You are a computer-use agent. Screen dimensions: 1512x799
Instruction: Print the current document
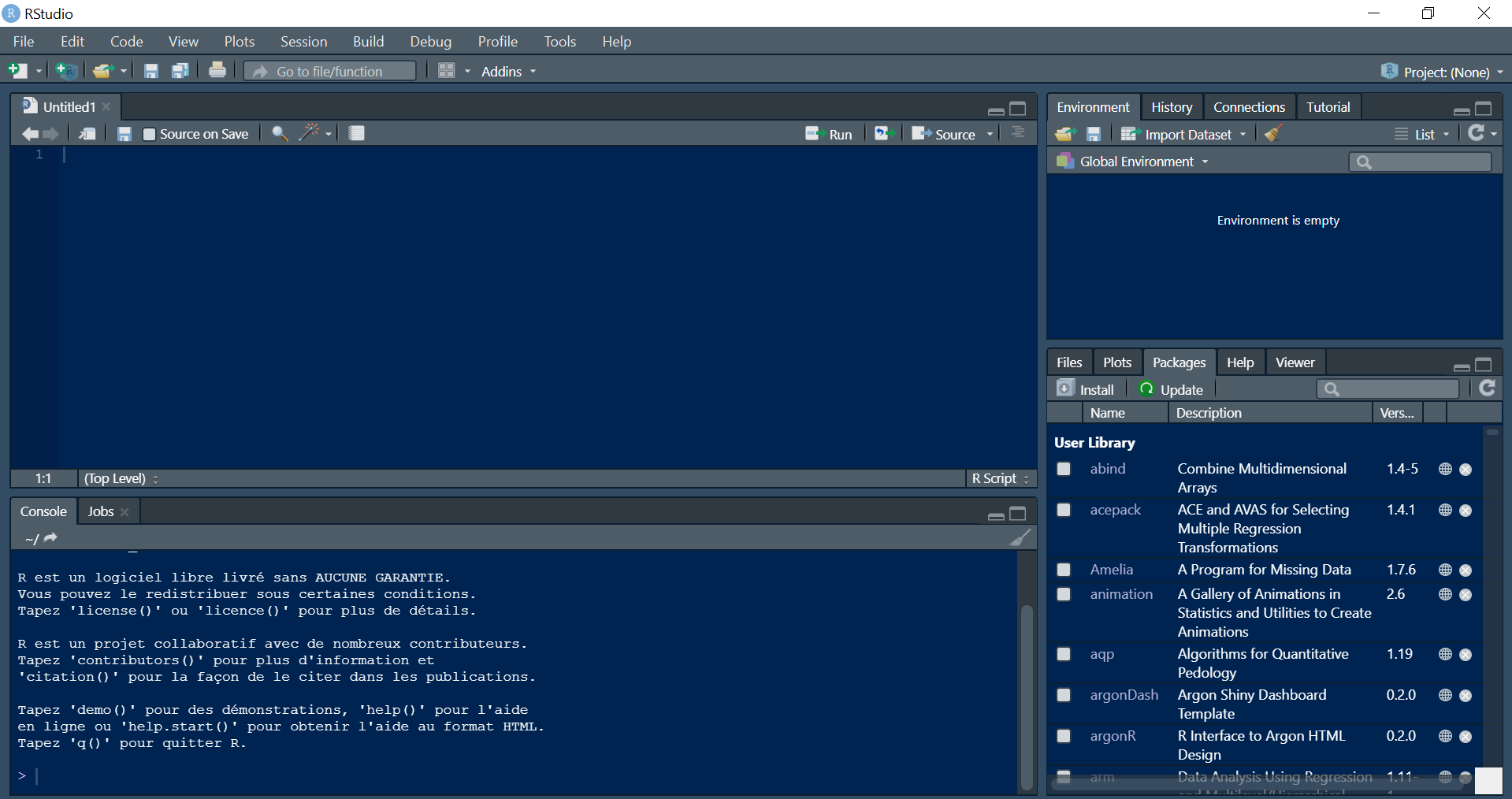click(217, 71)
